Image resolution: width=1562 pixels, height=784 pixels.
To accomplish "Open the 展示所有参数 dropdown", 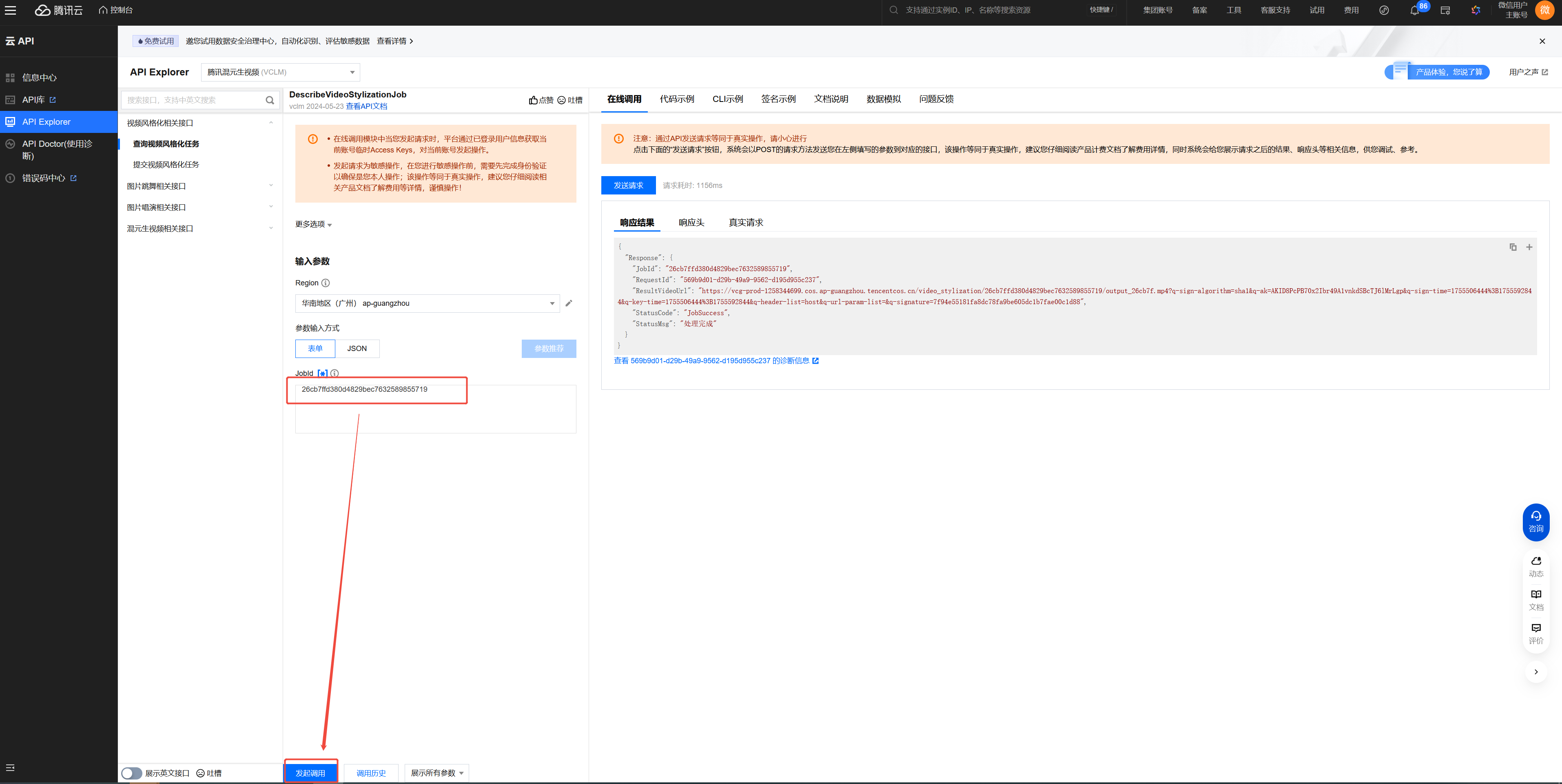I will pos(436,773).
